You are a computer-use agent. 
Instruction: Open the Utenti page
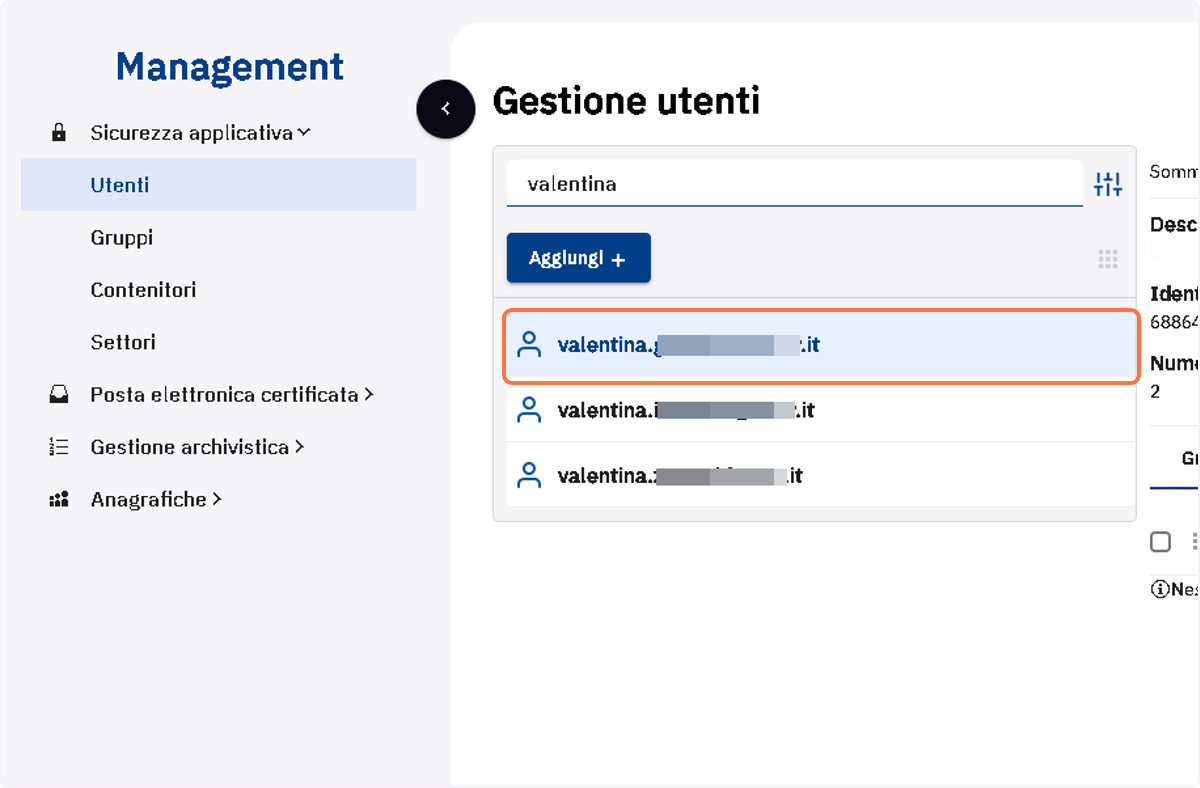pyautogui.click(x=219, y=185)
